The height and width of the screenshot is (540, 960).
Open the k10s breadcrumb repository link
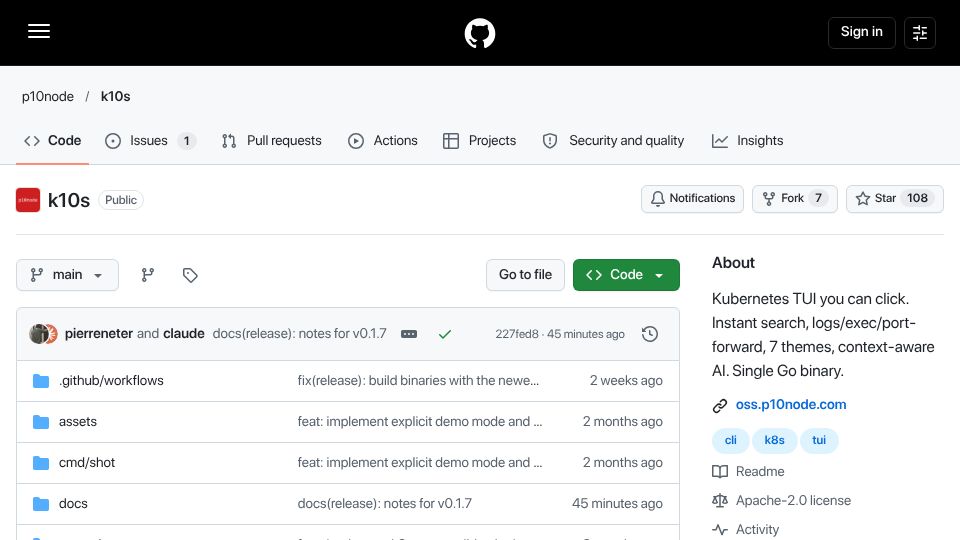click(x=115, y=96)
